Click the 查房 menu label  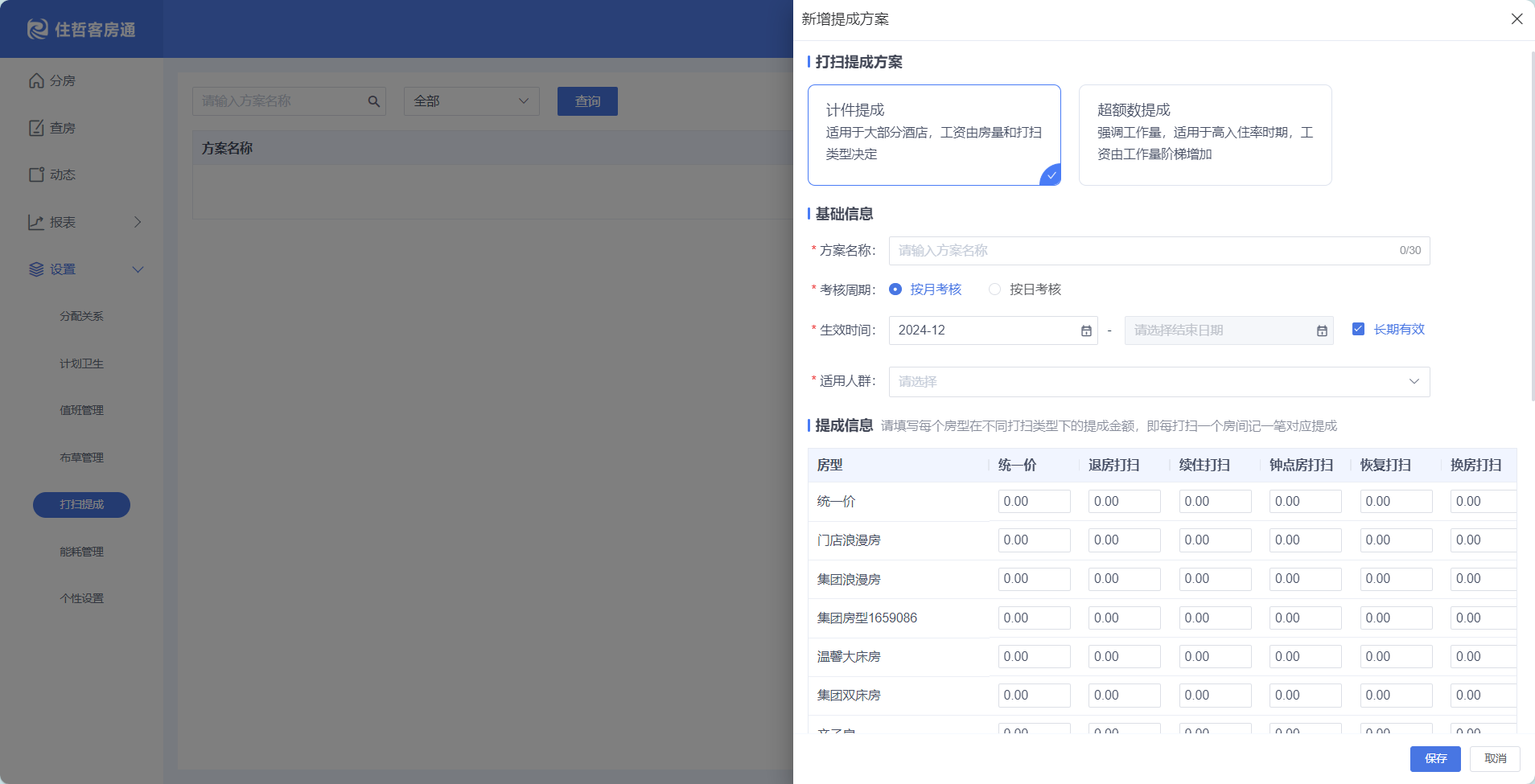[63, 128]
